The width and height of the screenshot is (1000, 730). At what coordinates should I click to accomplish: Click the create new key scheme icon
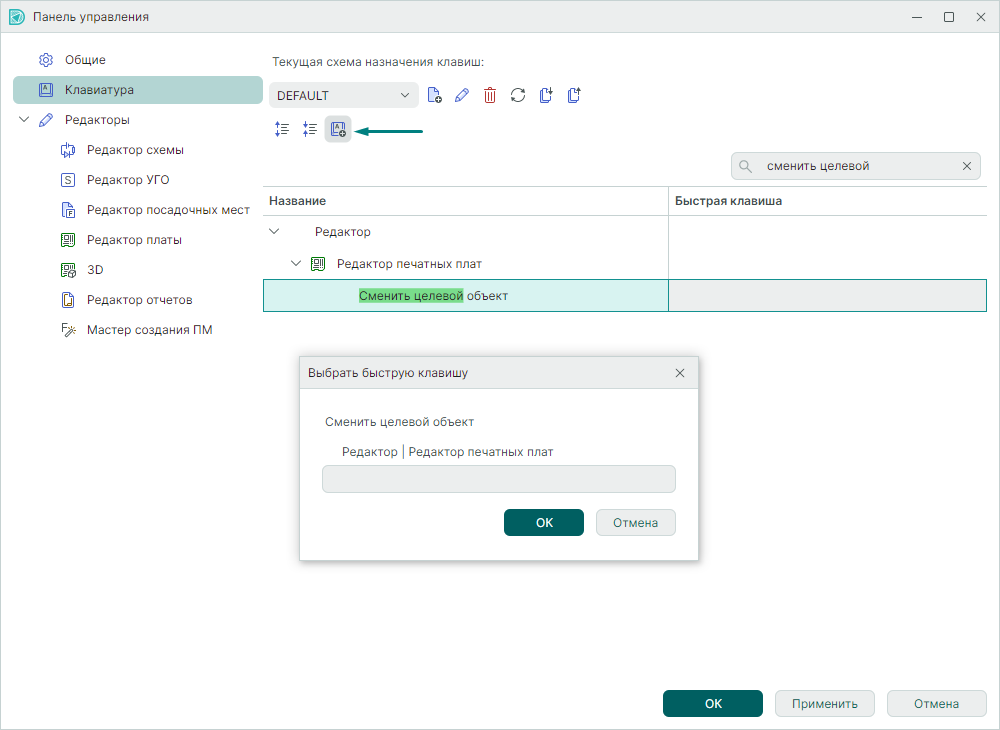(x=434, y=95)
